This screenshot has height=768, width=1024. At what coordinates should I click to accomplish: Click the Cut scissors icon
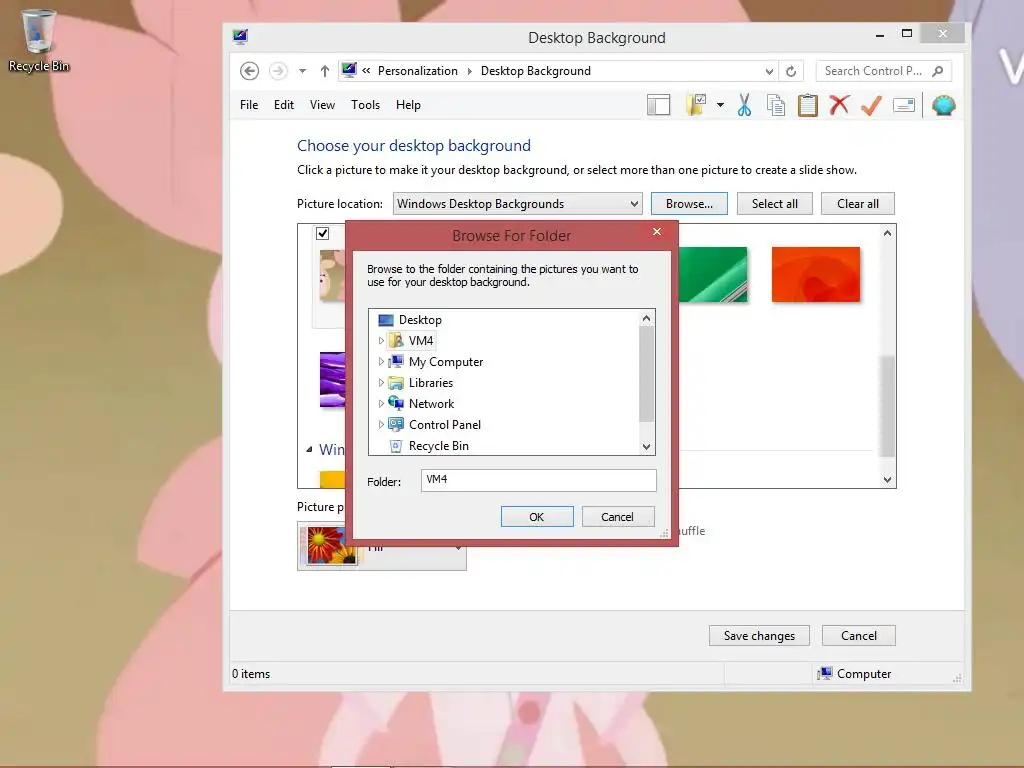[x=744, y=105]
